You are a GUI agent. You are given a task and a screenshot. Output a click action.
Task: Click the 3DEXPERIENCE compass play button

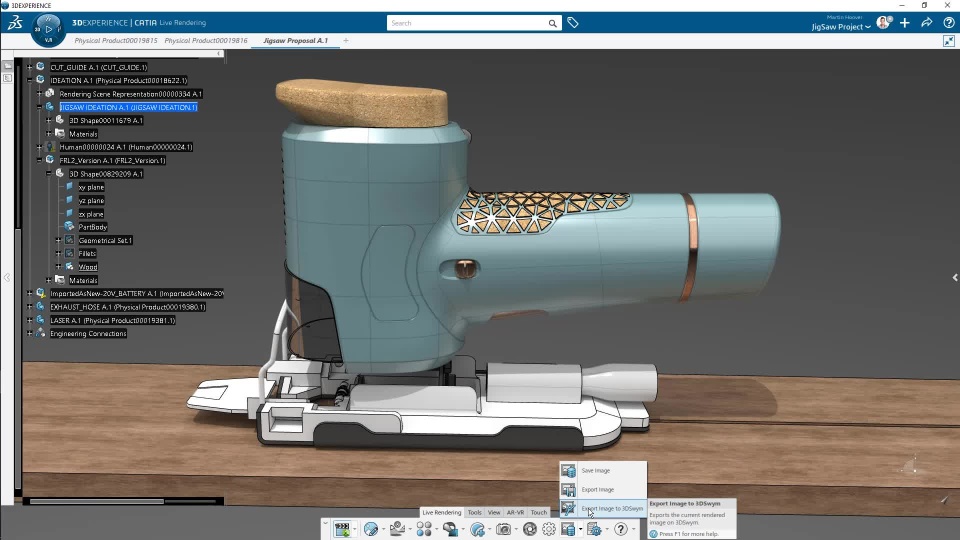tap(49, 28)
